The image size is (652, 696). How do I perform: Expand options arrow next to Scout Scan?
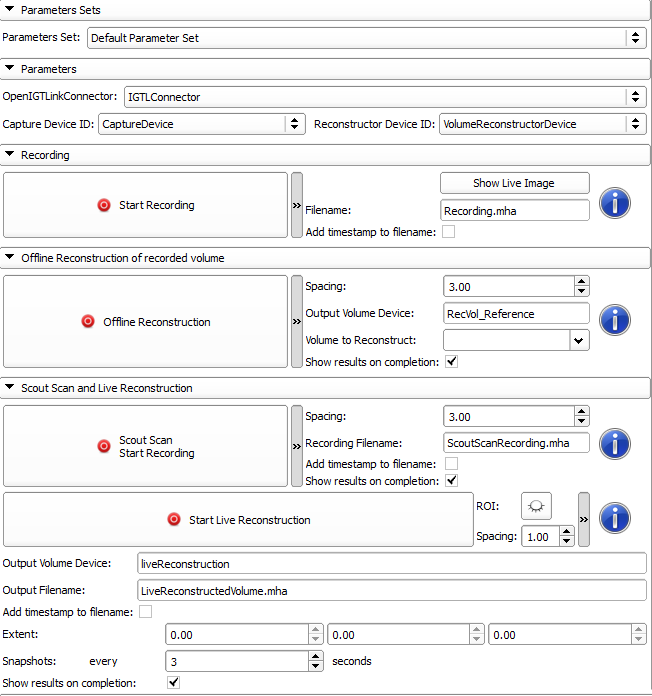pos(296,446)
